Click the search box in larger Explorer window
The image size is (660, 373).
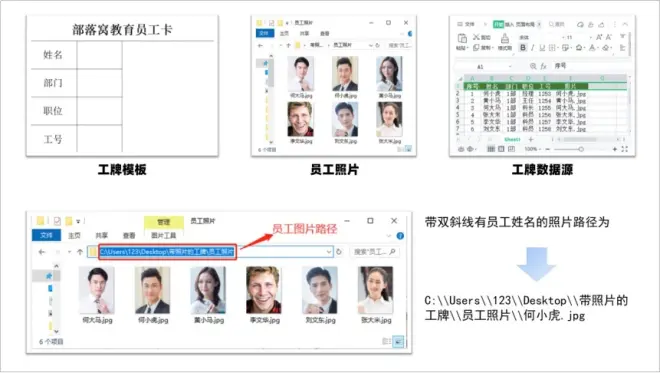(x=375, y=252)
